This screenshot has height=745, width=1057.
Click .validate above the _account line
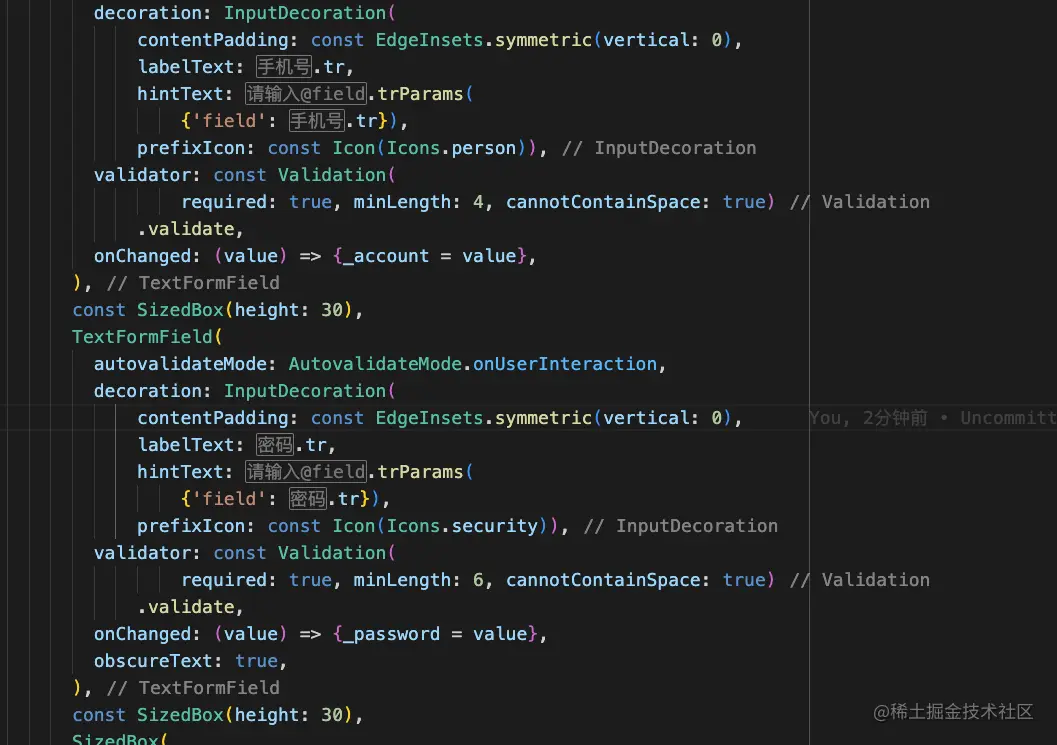185,229
